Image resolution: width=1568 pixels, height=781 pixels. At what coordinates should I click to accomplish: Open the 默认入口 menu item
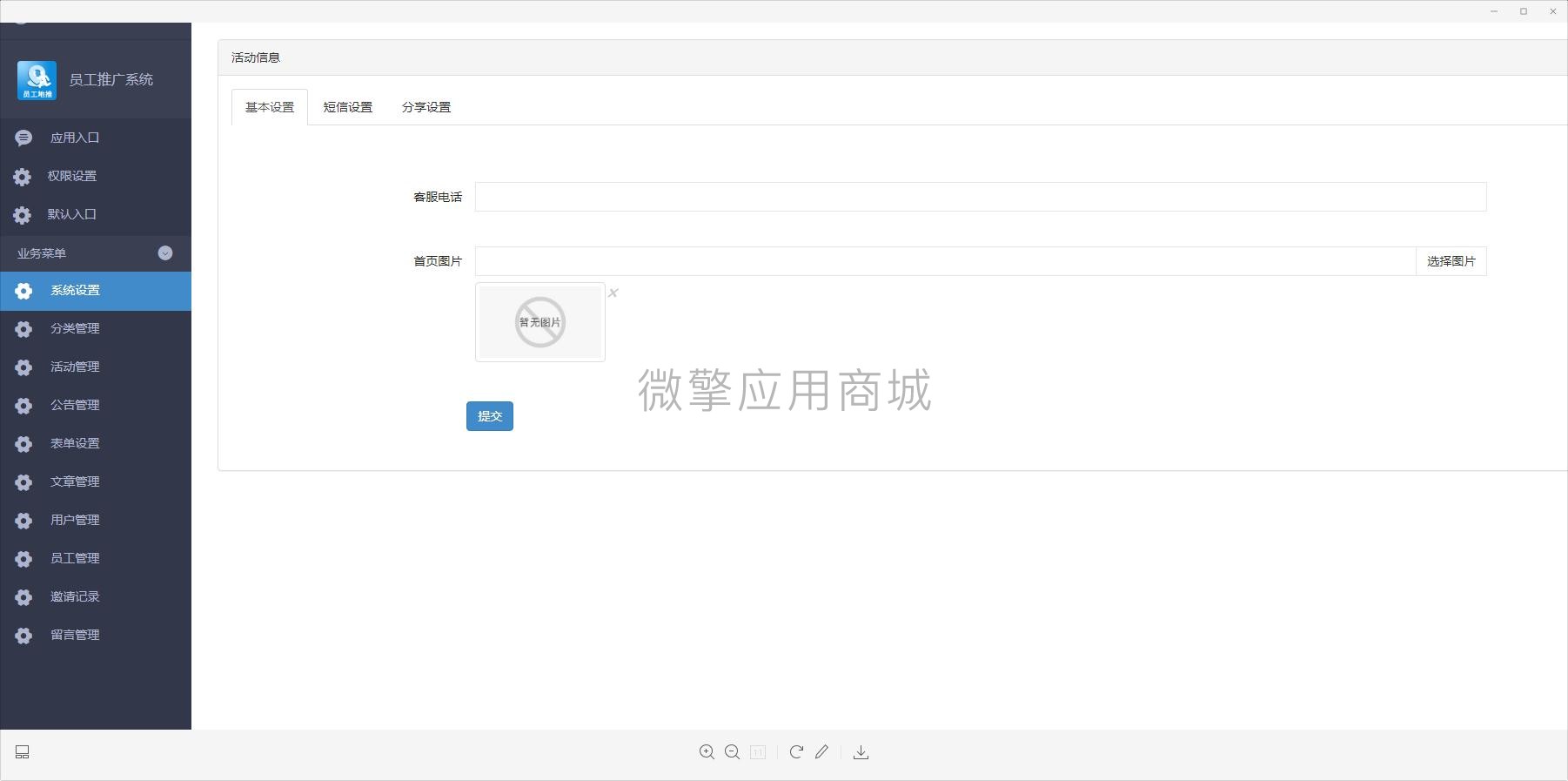click(96, 214)
